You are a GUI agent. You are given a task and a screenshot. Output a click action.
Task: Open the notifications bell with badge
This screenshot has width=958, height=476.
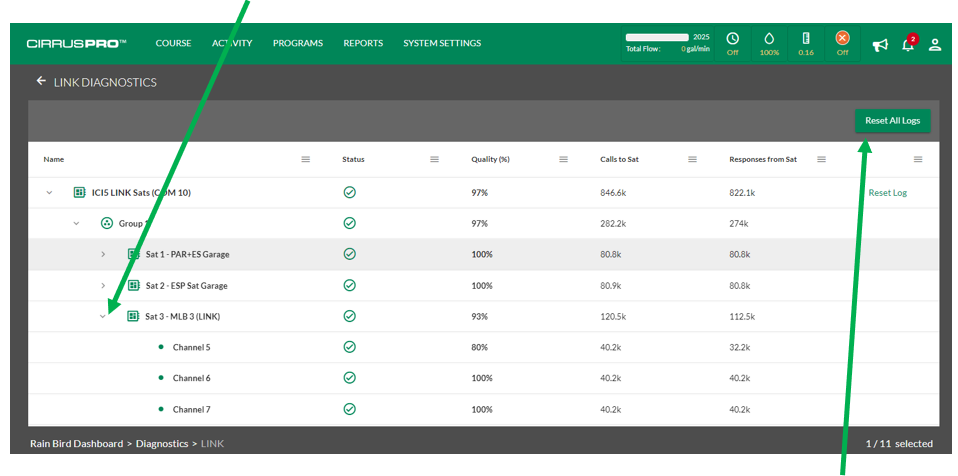(909, 44)
